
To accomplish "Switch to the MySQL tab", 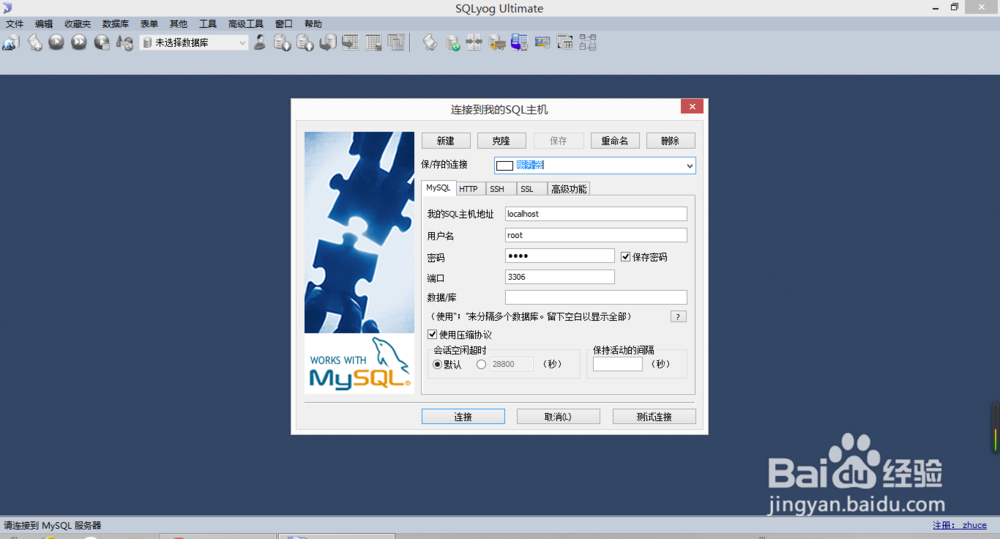I will pos(438,188).
